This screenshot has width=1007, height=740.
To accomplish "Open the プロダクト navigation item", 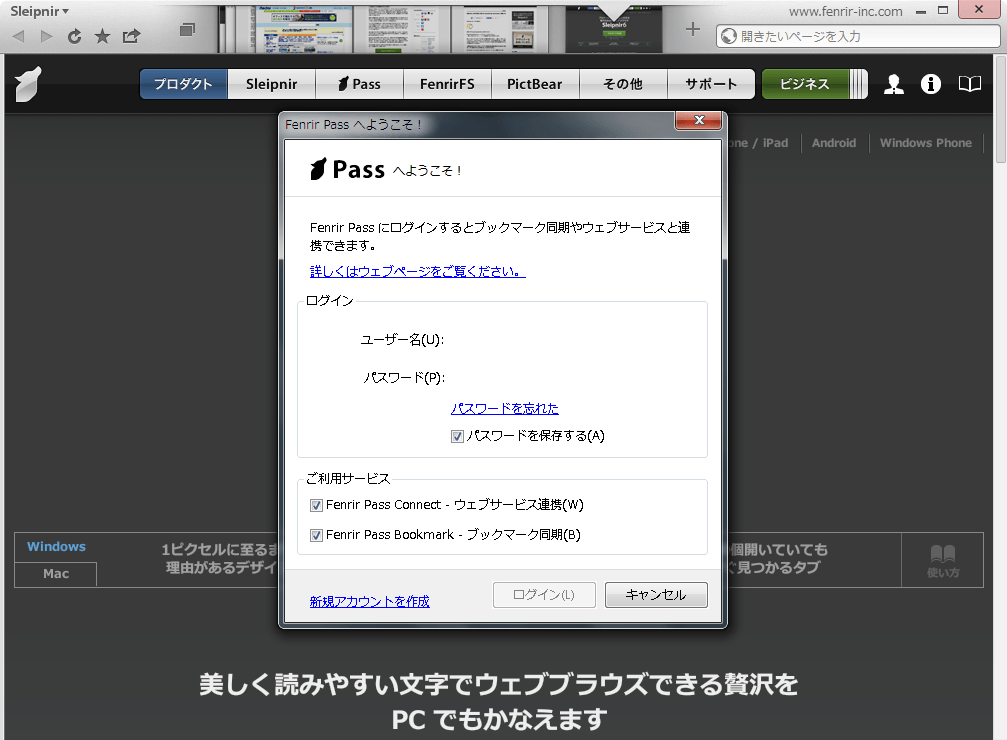I will [183, 84].
